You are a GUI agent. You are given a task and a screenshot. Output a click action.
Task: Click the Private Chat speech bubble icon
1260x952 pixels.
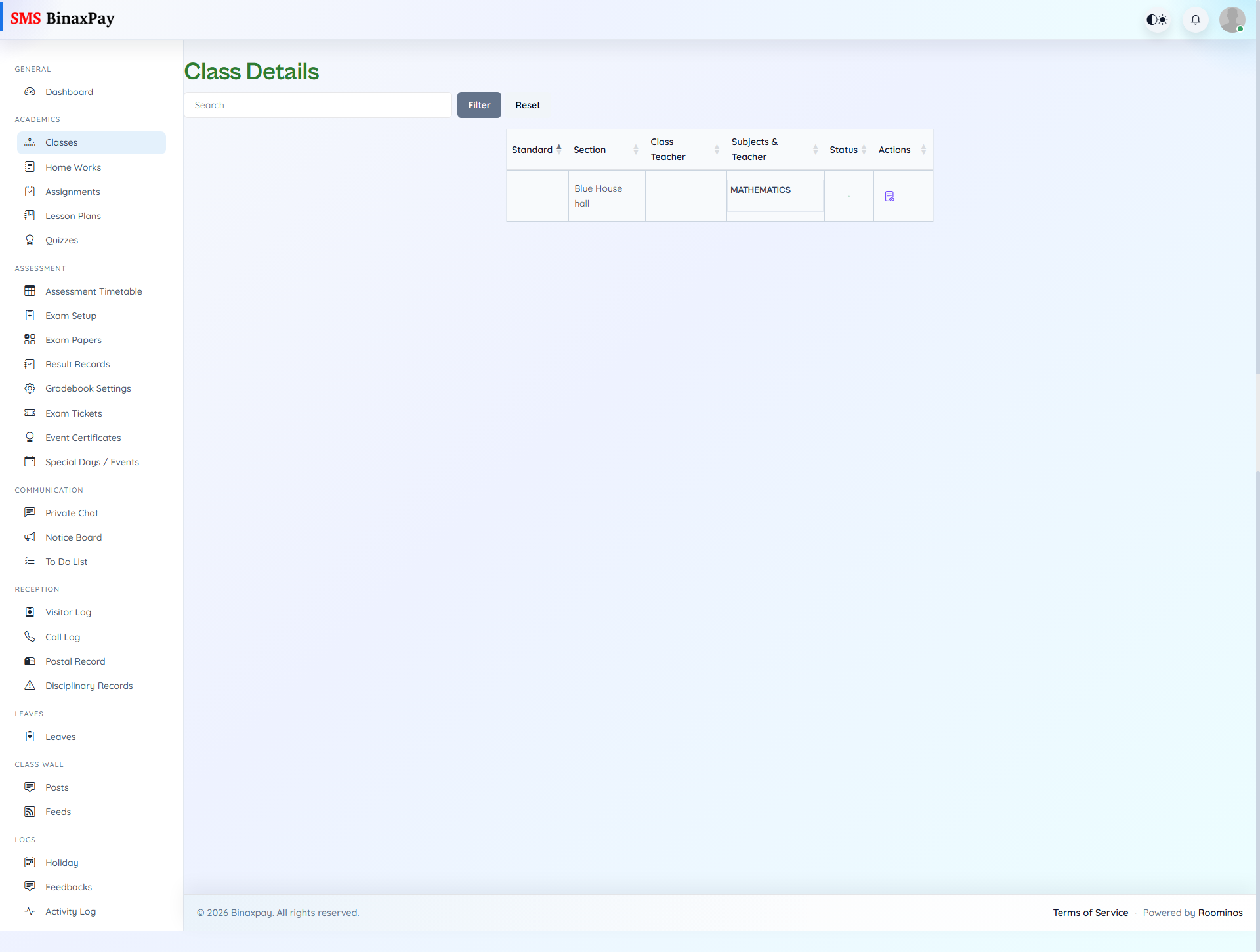pyautogui.click(x=30, y=512)
